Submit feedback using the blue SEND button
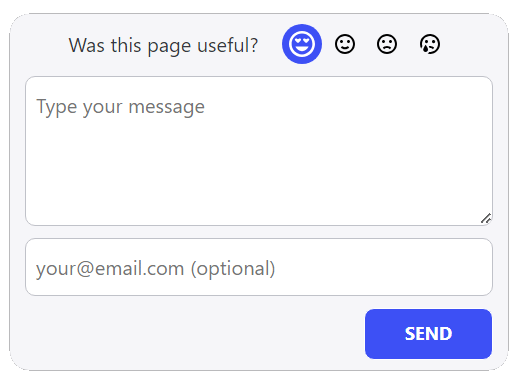520x385 pixels. (x=428, y=334)
